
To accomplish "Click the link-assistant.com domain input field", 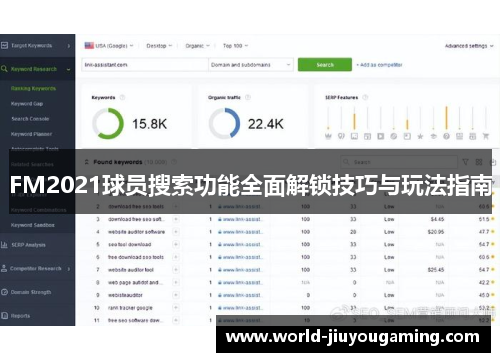I will [145, 65].
